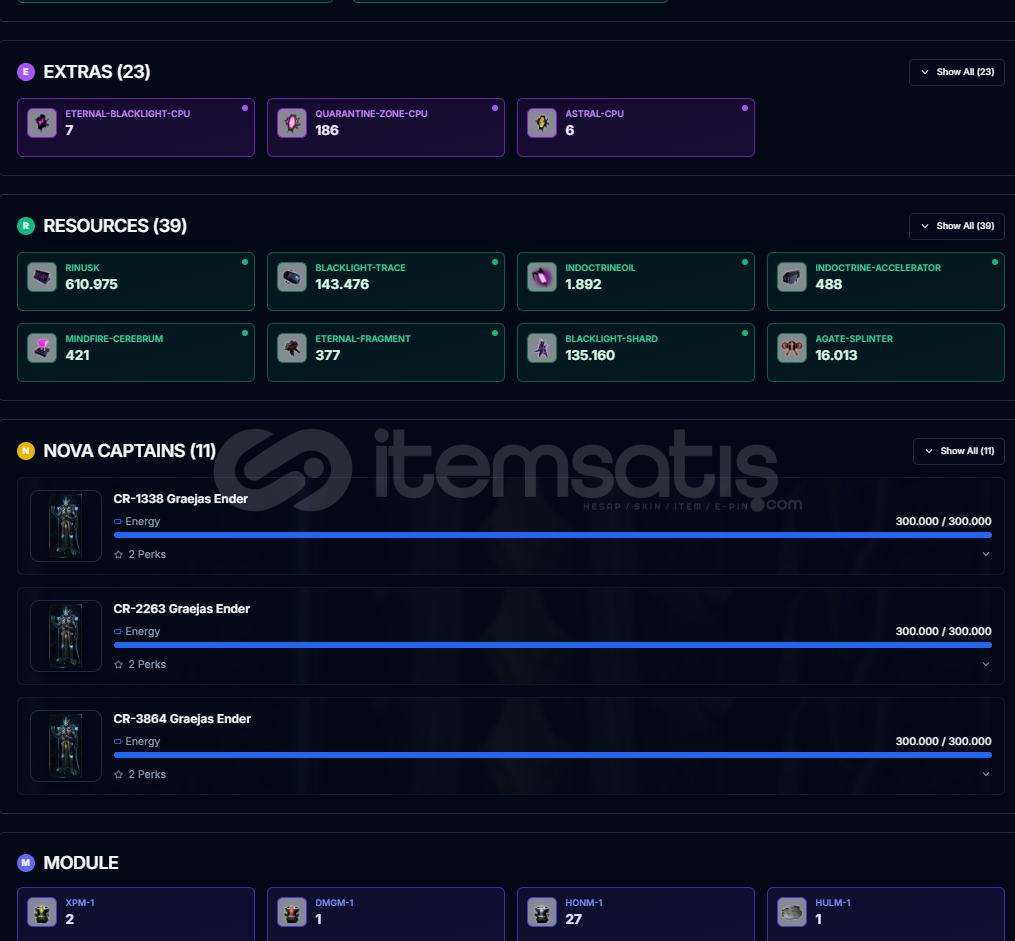
Task: Click the CR-3864 energy progress bar
Action: tap(553, 755)
